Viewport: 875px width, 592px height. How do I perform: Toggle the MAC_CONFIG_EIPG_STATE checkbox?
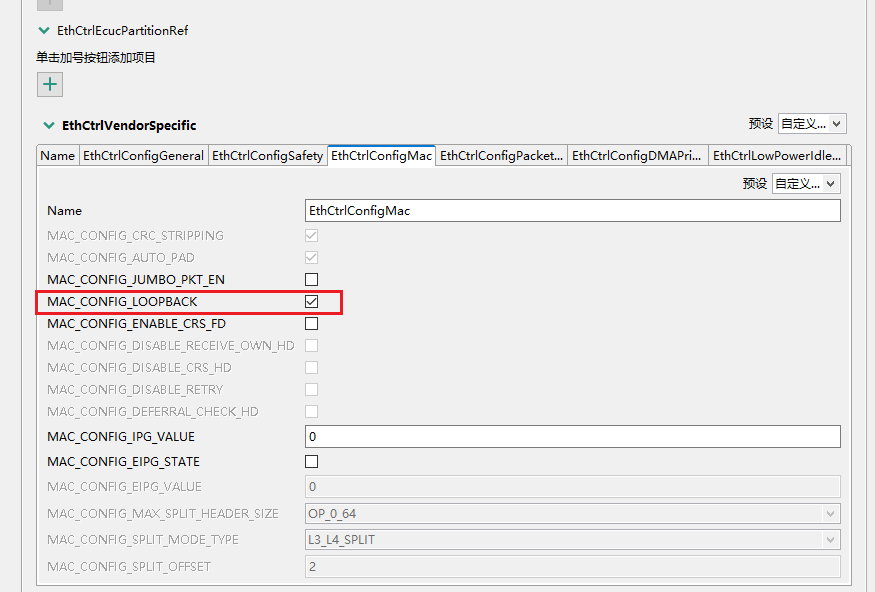(311, 461)
